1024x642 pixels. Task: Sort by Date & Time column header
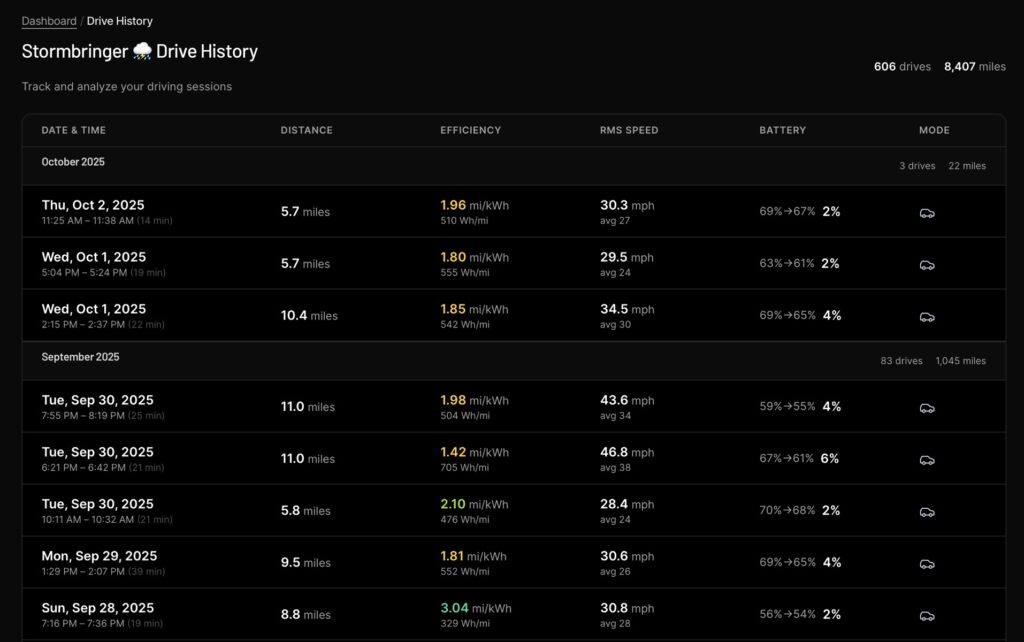[73, 130]
